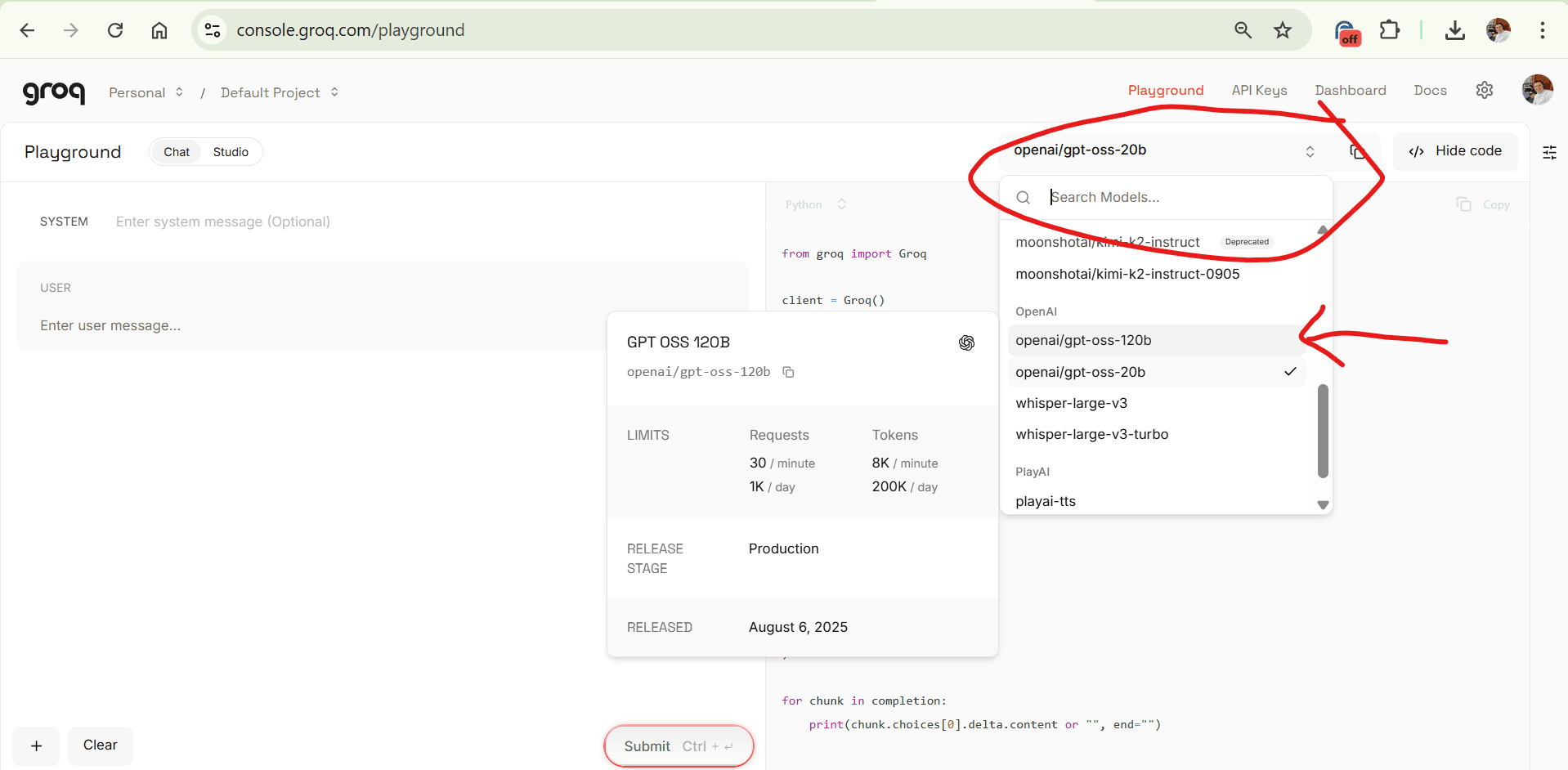1568x770 pixels.
Task: Open the Dashboard tab
Action: point(1350,90)
